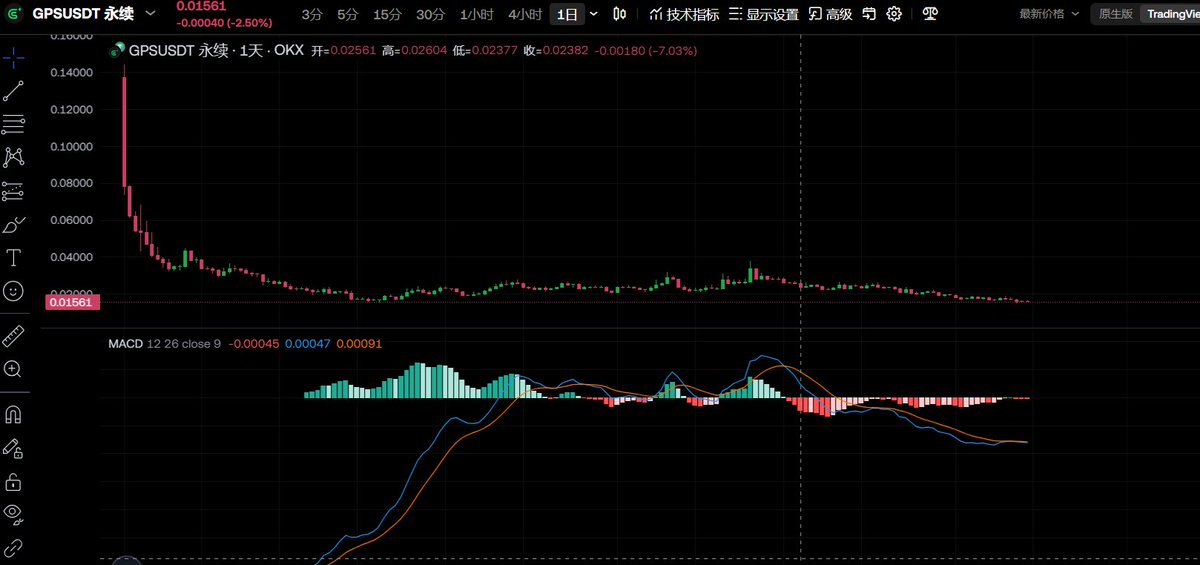The width and height of the screenshot is (1200, 565).
Task: Switch to the 3分 timeframe
Action: [312, 14]
